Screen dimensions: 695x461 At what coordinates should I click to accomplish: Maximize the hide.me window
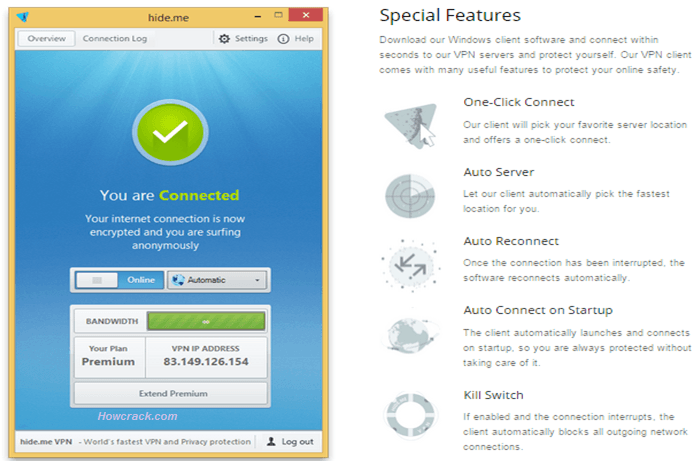[x=278, y=15]
